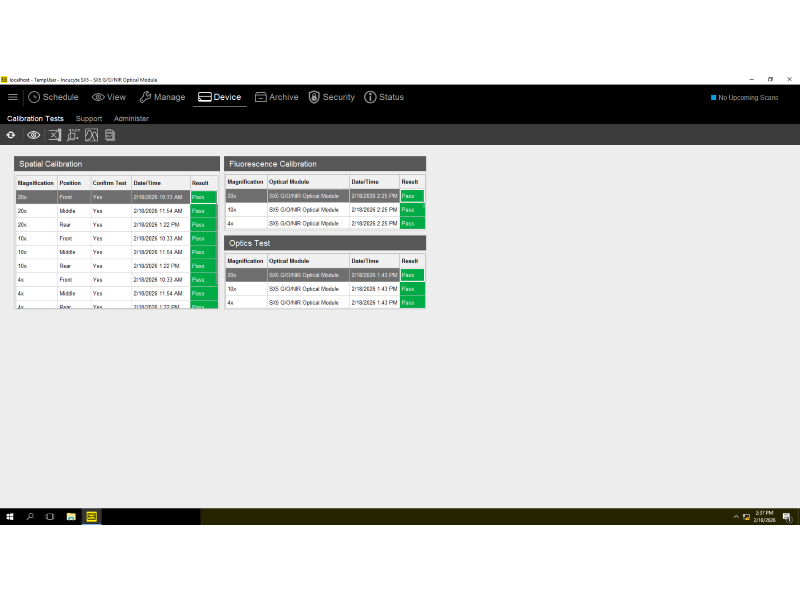The height and width of the screenshot is (600, 800).
Task: Click the refresh icon in the toolbar
Action: click(x=11, y=135)
